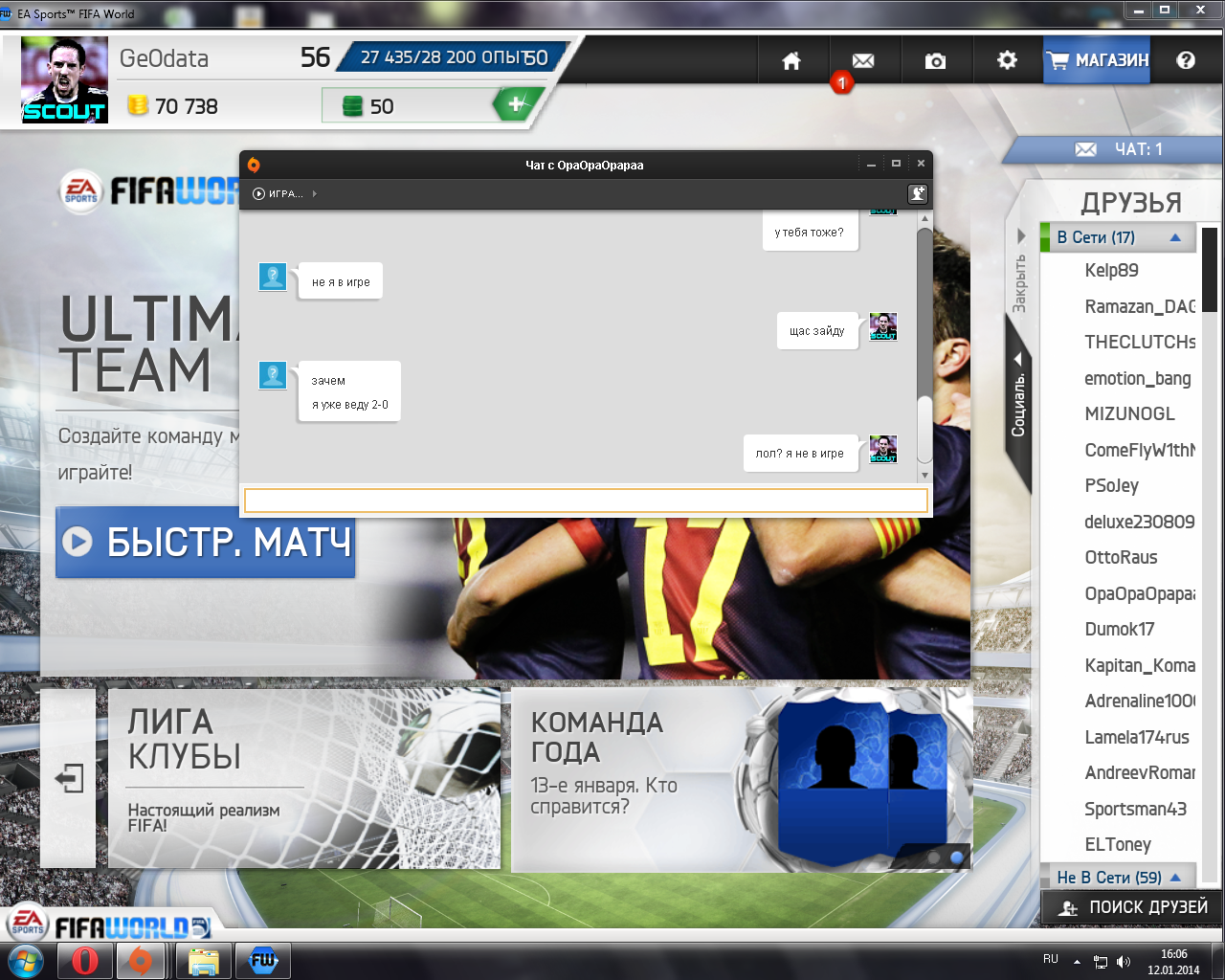Image resolution: width=1225 pixels, height=980 pixels.
Task: Open the ИГРА... status dropdown in chat
Action: point(284,193)
